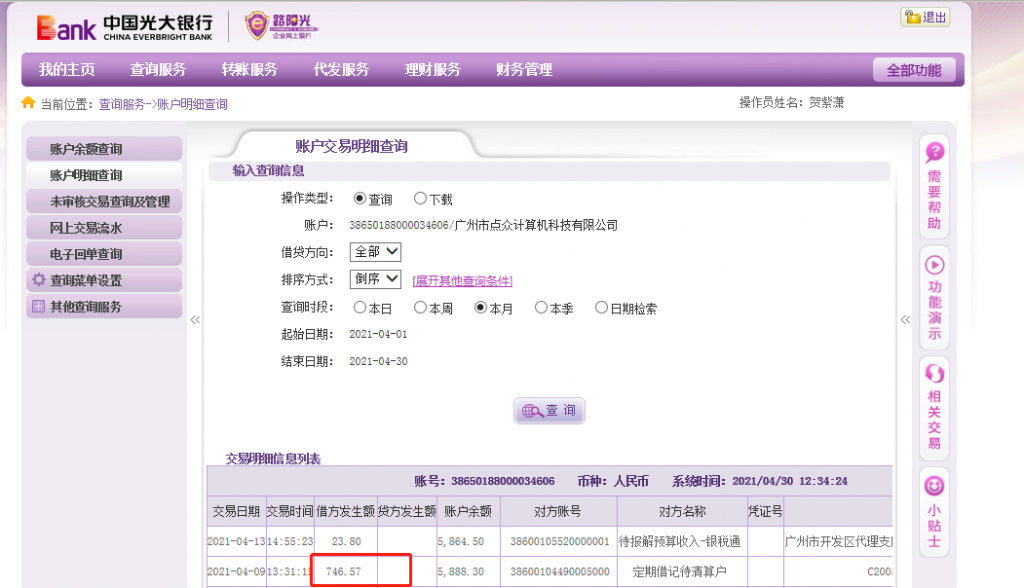Viewport: 1024px width, 588px height.
Task: Open the 转账服务 menu
Action: pyautogui.click(x=249, y=70)
